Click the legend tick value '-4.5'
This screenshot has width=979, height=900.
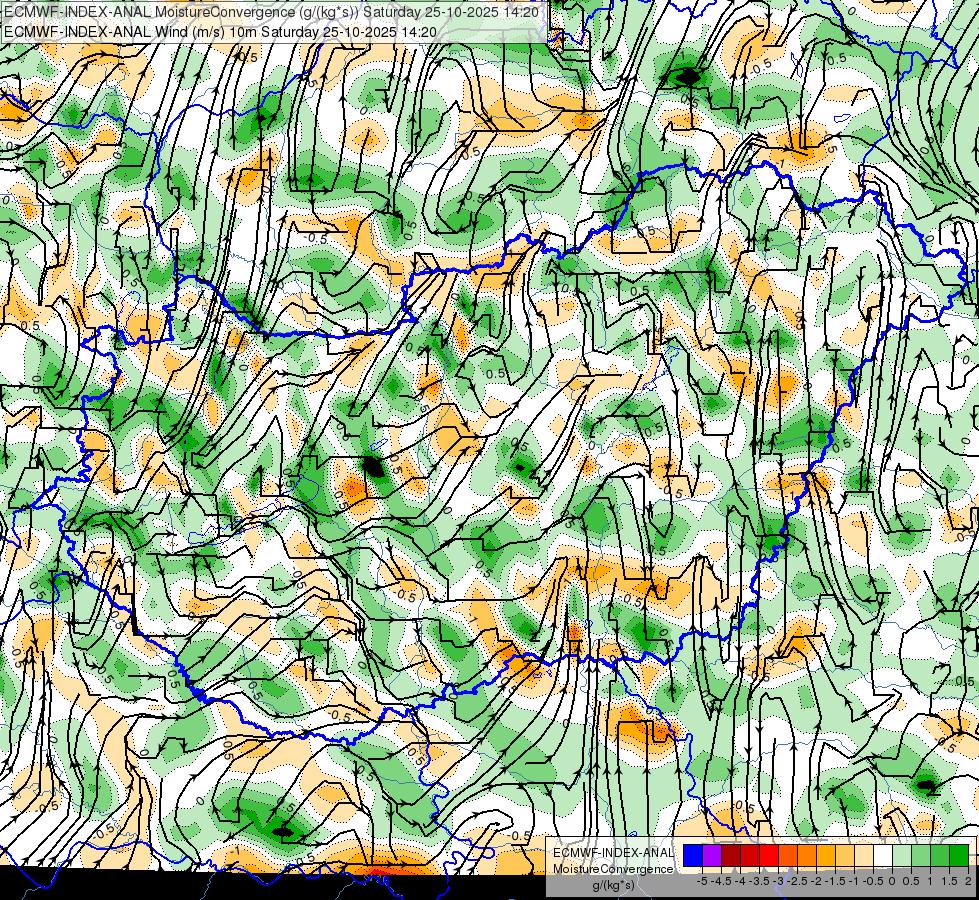(722, 881)
